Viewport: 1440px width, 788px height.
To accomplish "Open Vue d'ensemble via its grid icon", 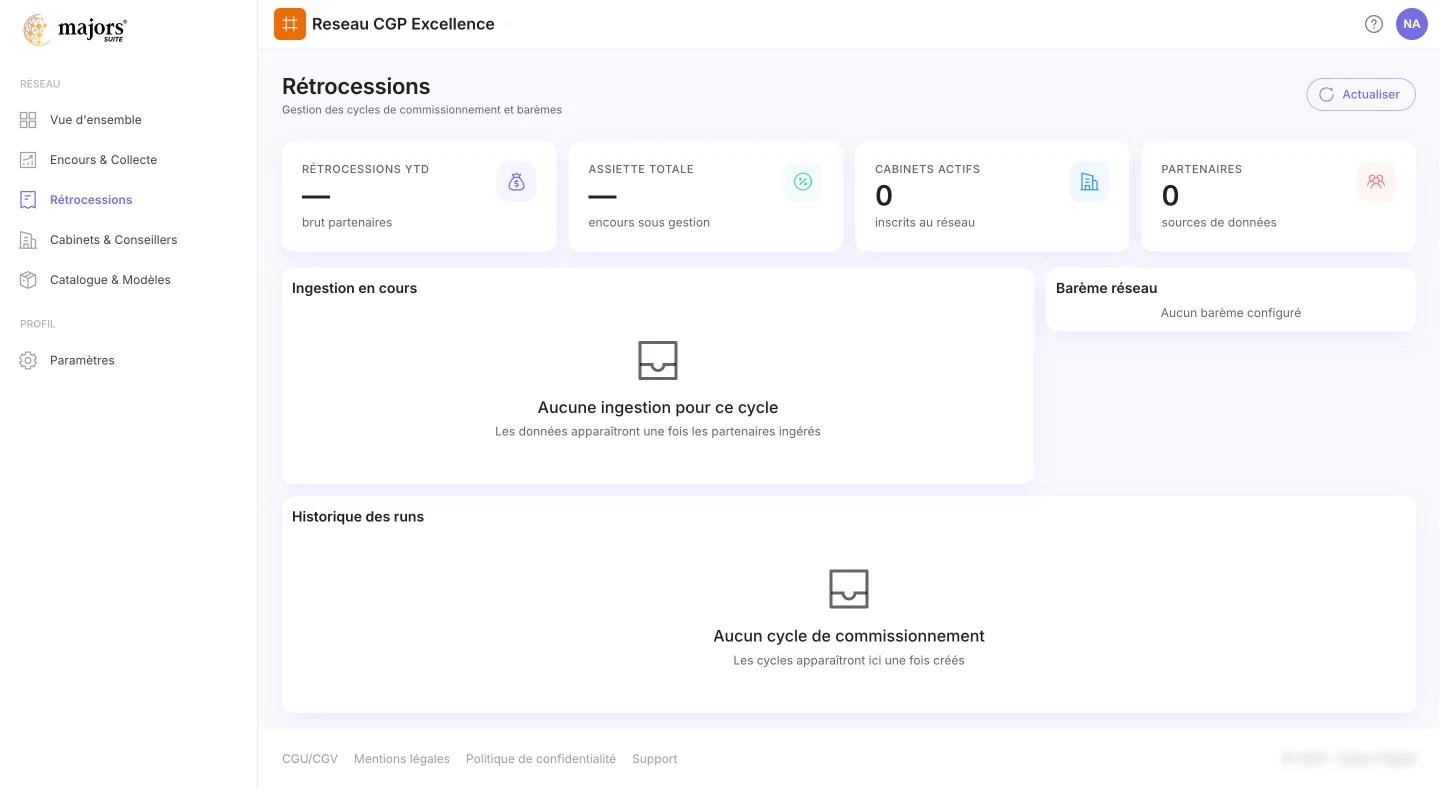I will [28, 120].
